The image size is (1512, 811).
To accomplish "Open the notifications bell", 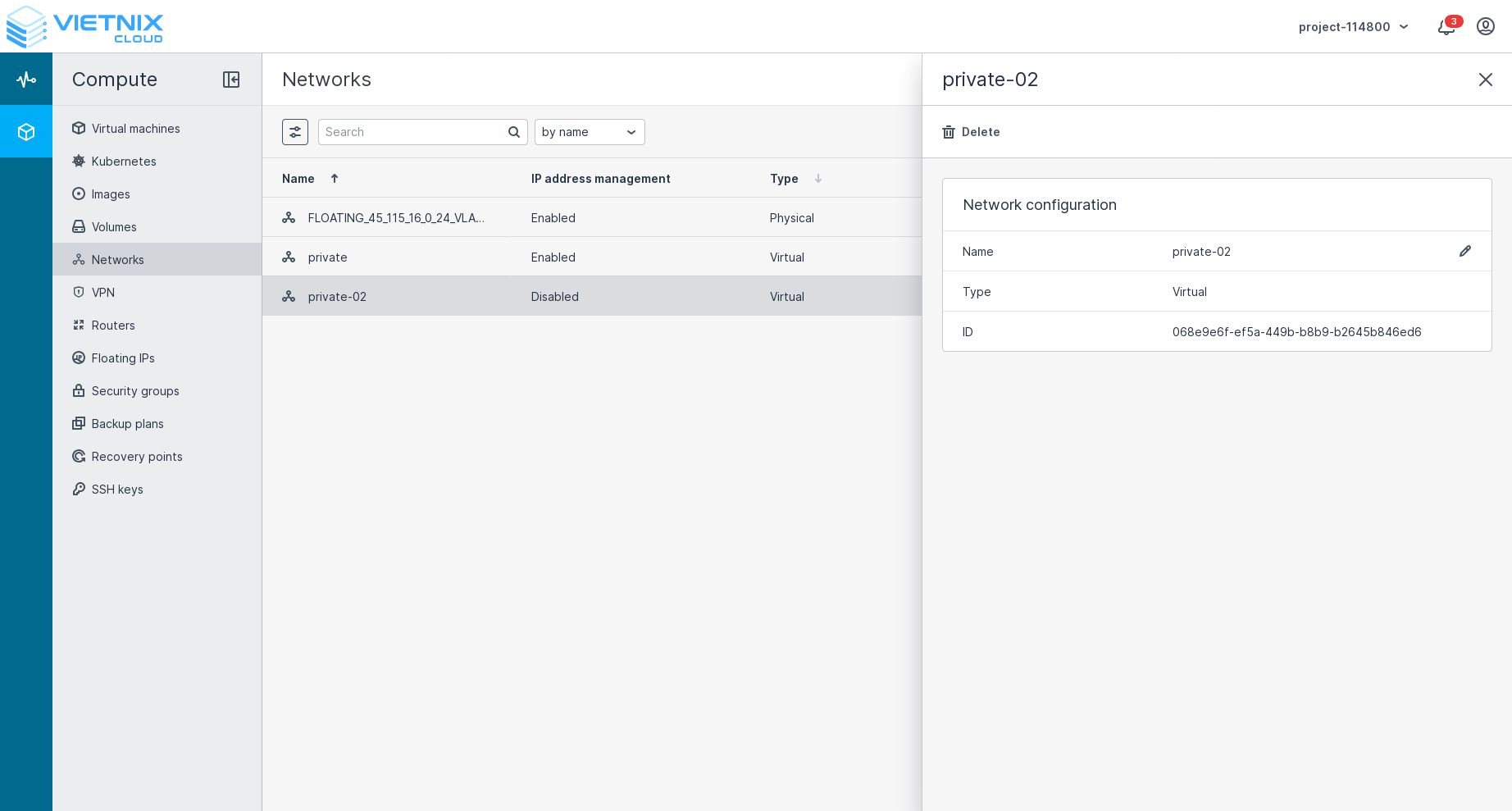I will tap(1446, 27).
